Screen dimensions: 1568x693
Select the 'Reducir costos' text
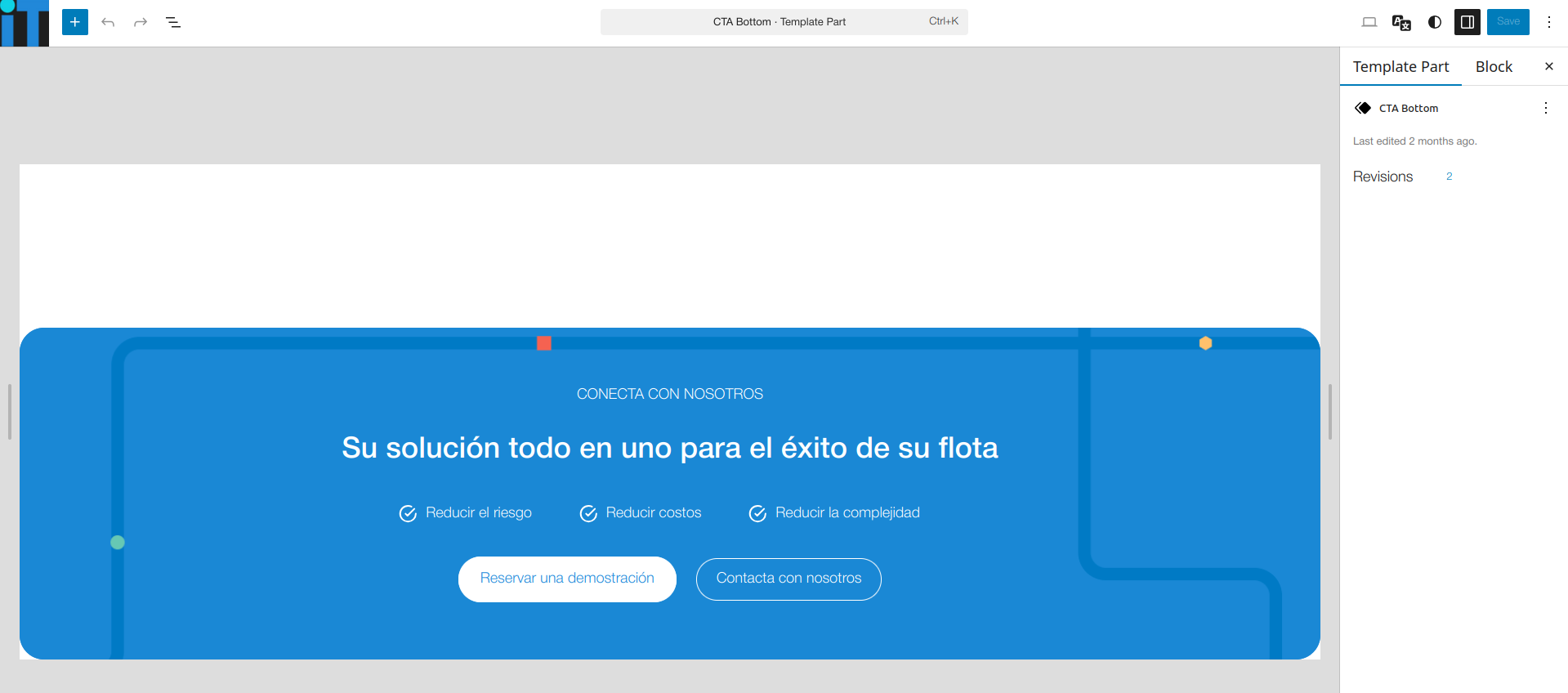tap(654, 512)
